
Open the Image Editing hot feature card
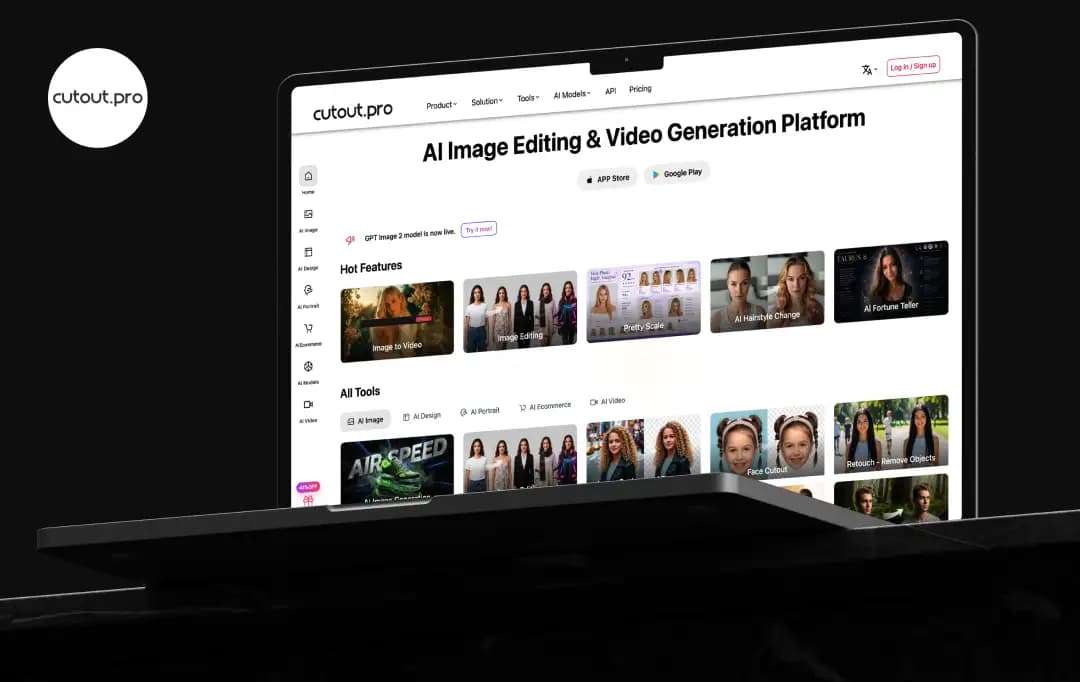pyautogui.click(x=520, y=311)
